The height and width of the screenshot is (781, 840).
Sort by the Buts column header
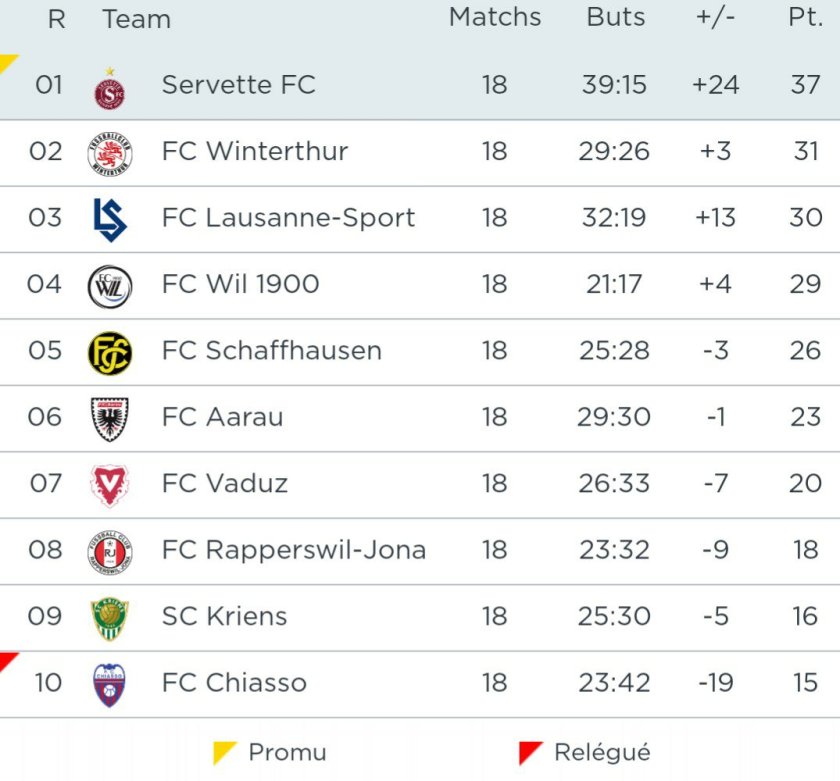(x=615, y=18)
